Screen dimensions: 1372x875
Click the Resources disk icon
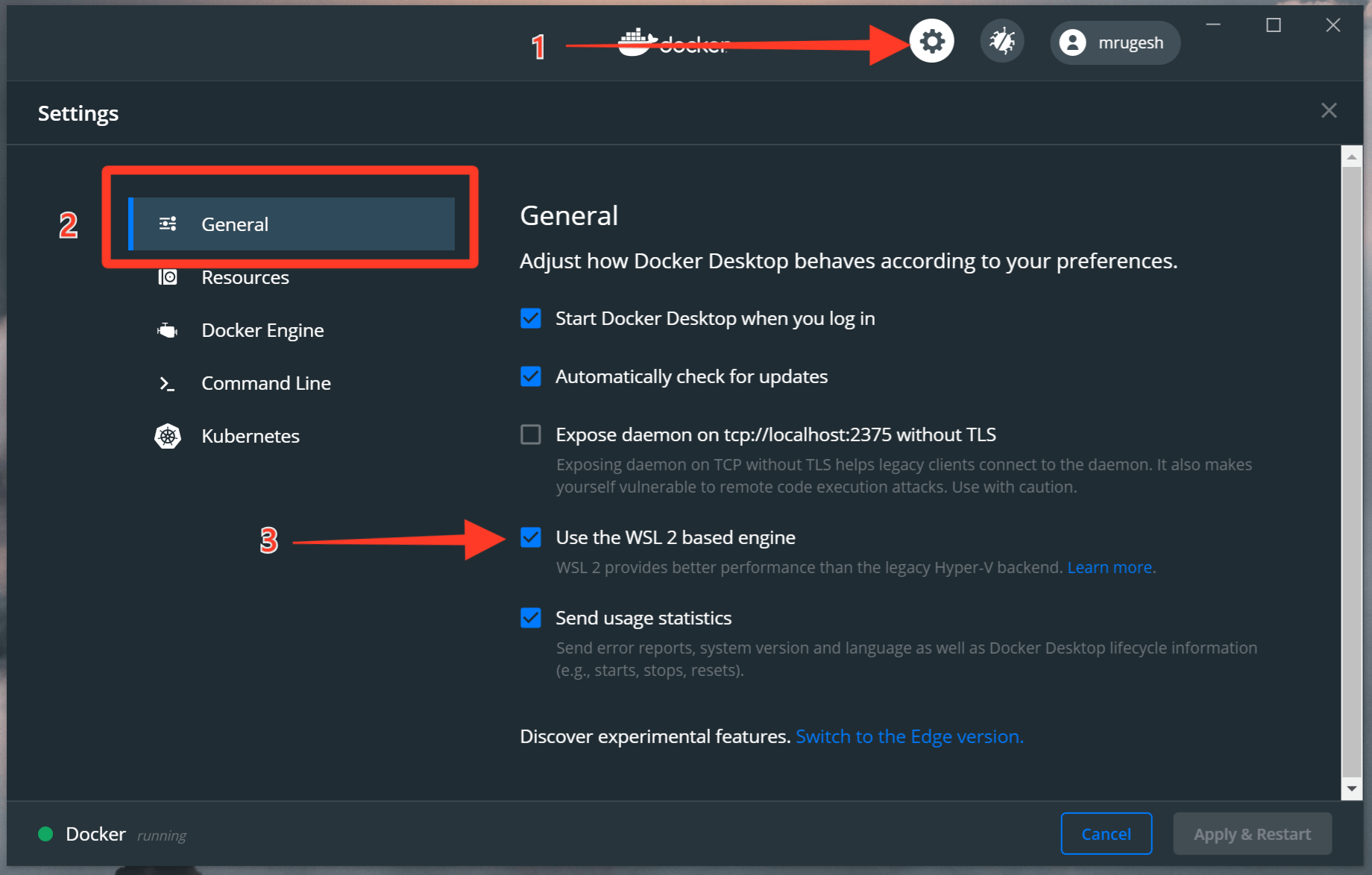click(x=168, y=277)
